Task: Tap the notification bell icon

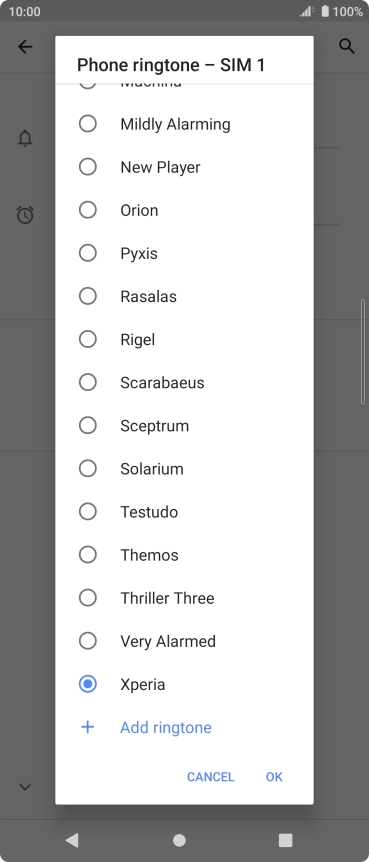Action: [25, 138]
